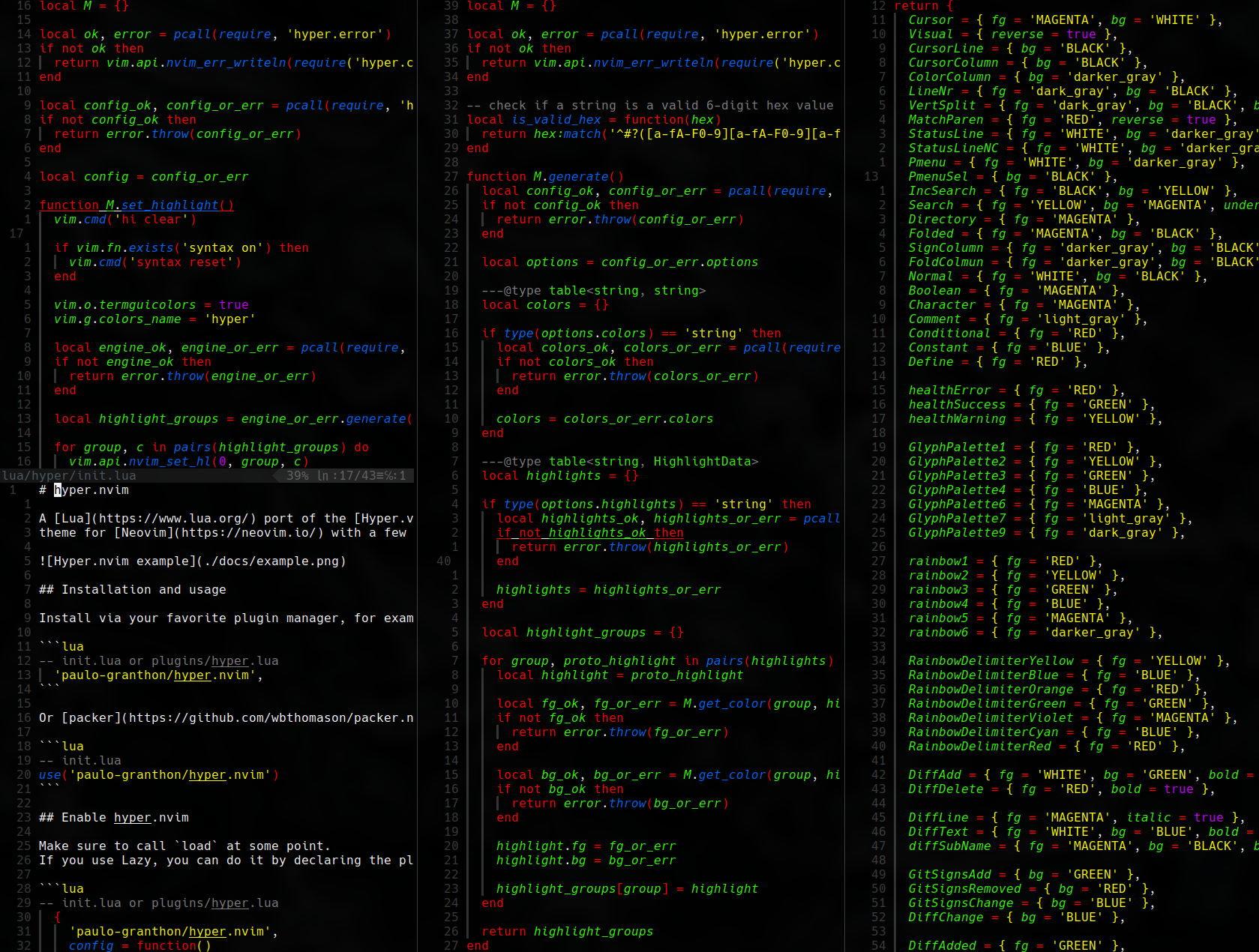Select the vim.cmd('syntax reset') line

(x=155, y=262)
